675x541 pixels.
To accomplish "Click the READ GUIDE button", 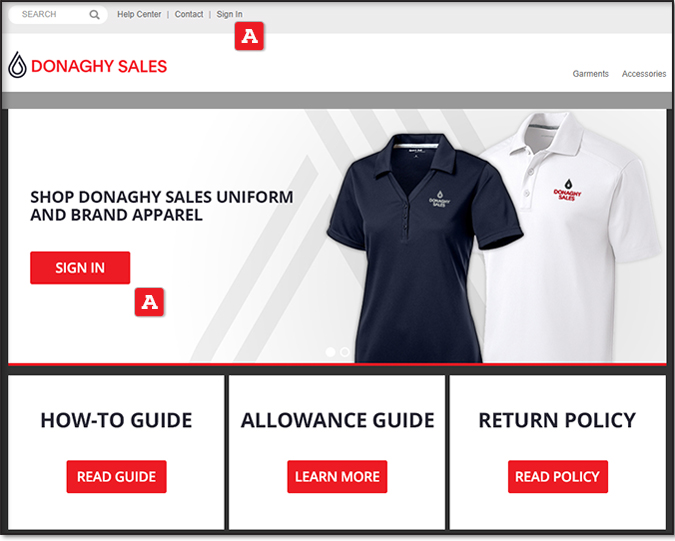I will (116, 477).
